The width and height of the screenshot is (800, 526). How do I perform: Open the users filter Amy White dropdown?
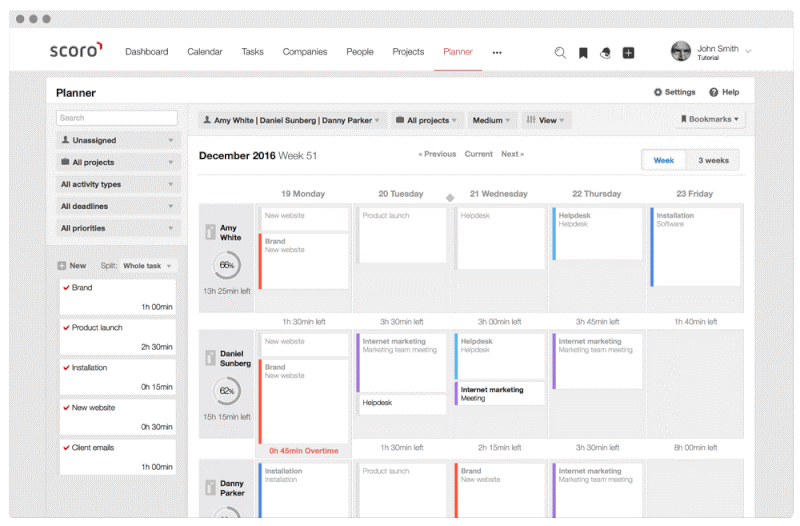tap(292, 120)
